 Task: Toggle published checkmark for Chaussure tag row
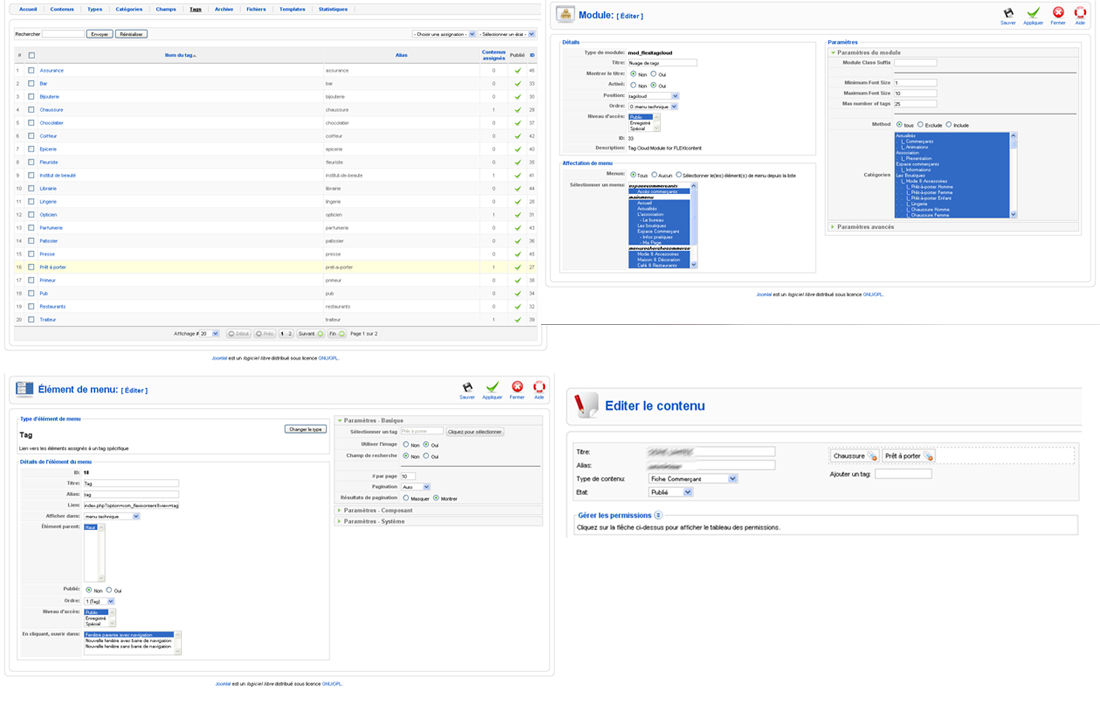coord(518,110)
